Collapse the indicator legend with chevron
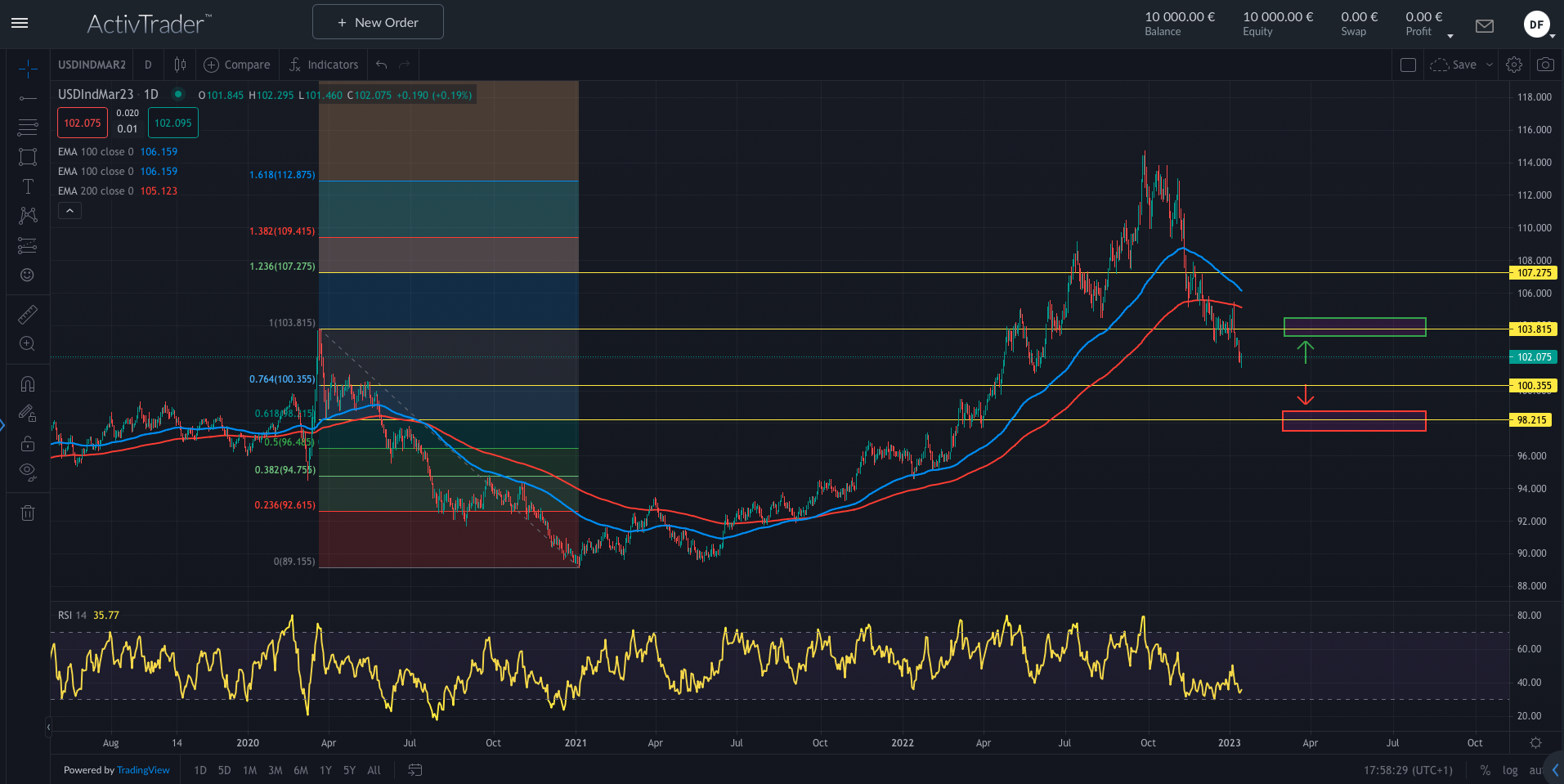This screenshot has height=784, width=1564. (x=70, y=211)
